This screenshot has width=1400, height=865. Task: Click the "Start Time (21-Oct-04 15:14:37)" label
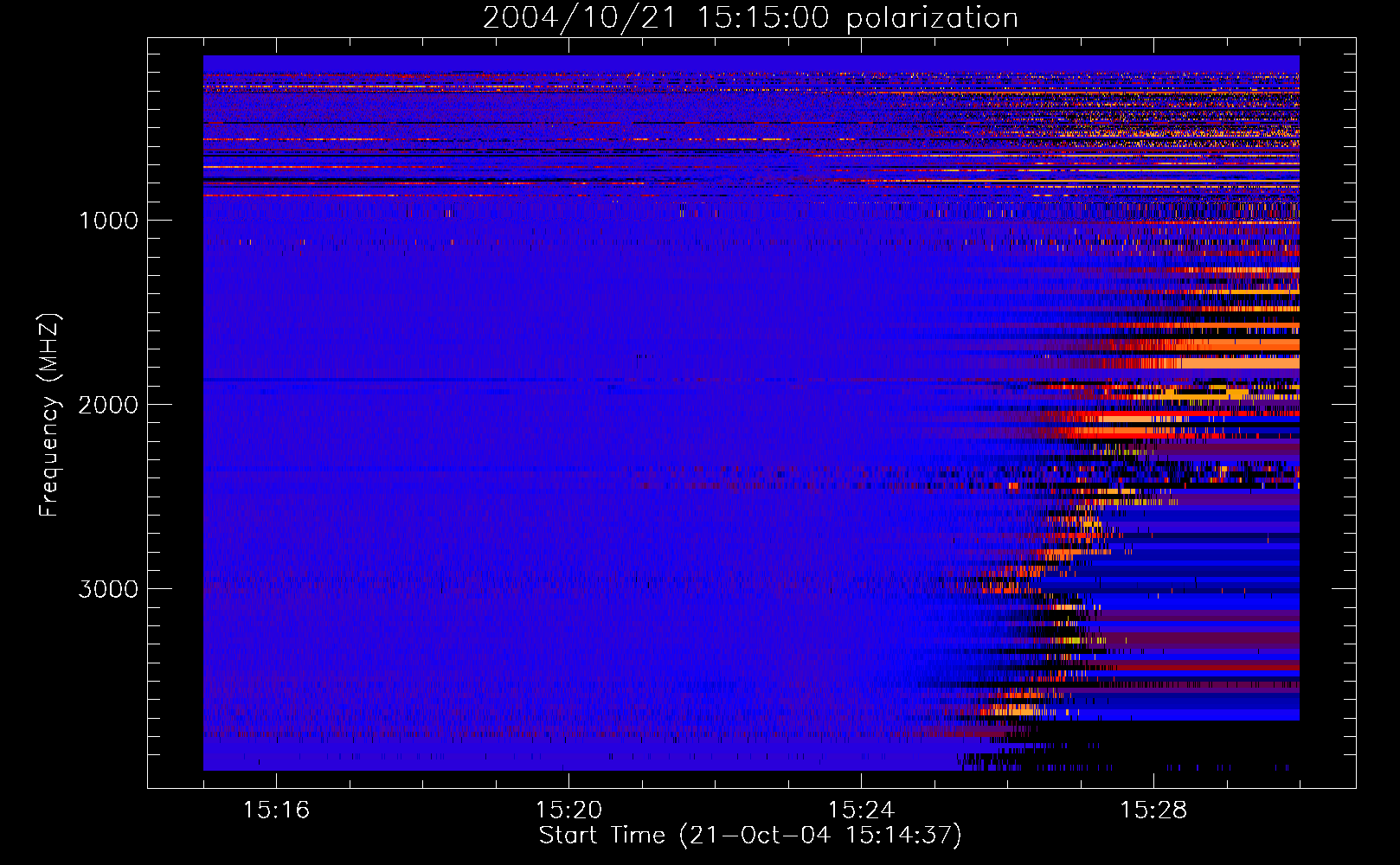(750, 836)
